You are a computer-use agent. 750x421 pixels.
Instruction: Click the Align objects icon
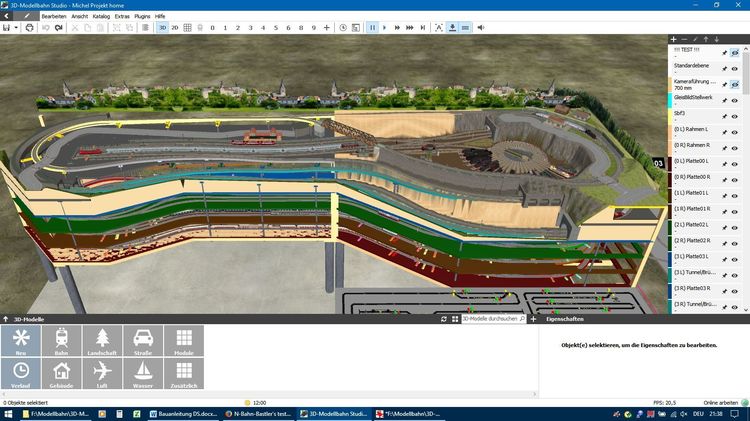pyautogui.click(x=145, y=28)
